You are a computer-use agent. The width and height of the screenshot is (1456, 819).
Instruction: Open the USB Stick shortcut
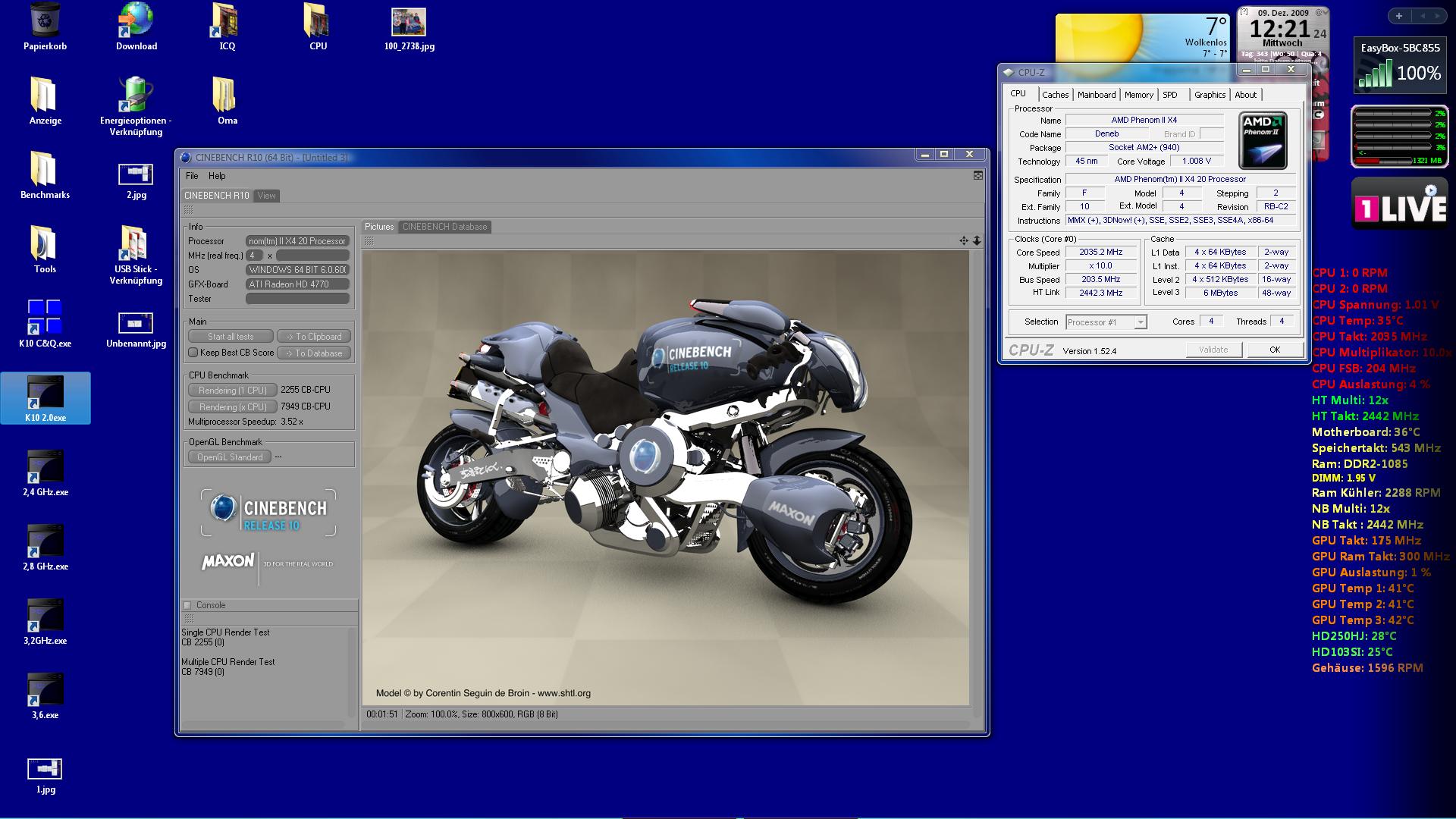click(136, 255)
